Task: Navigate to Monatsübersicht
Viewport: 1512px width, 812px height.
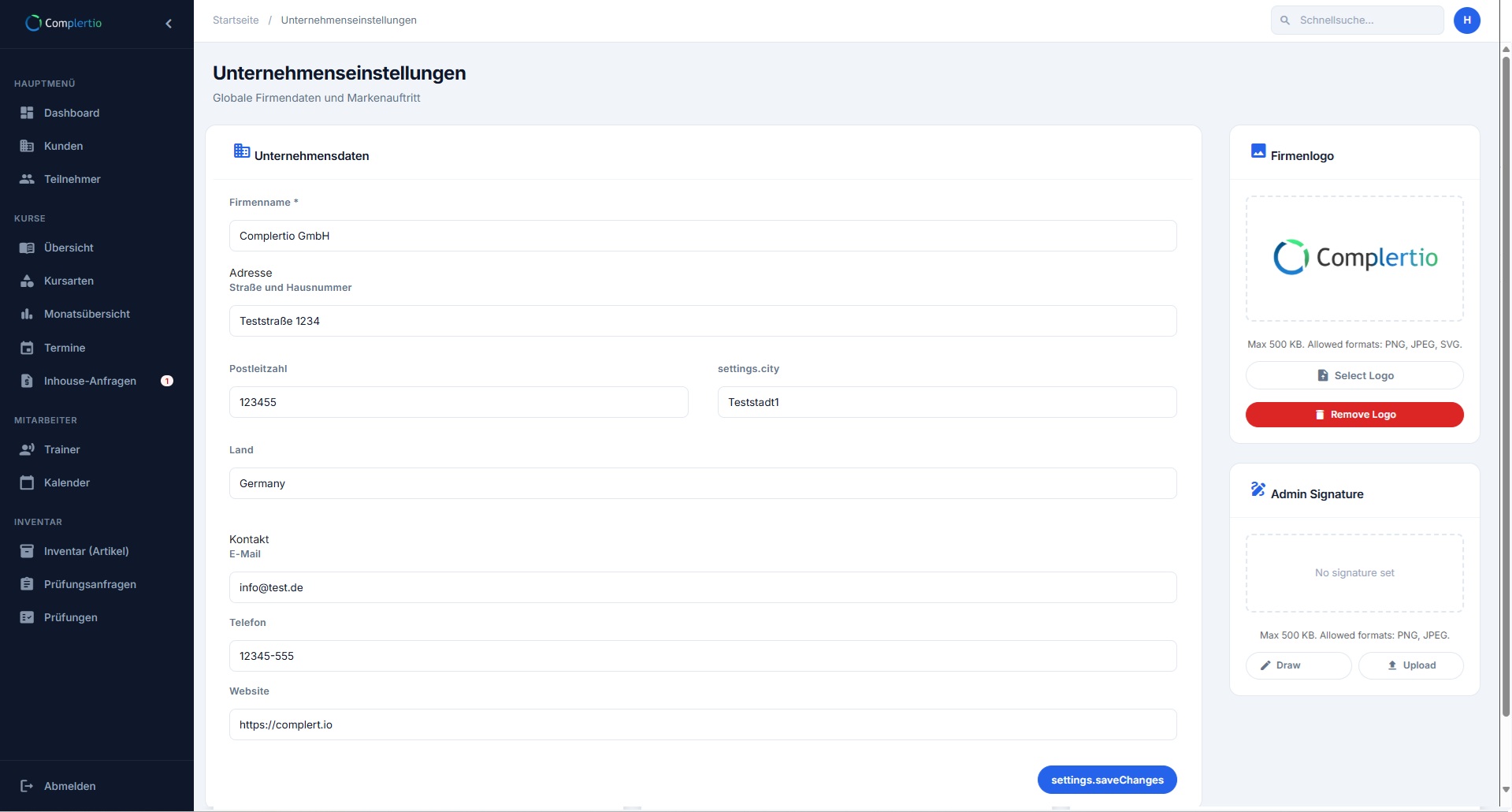Action: click(x=97, y=314)
